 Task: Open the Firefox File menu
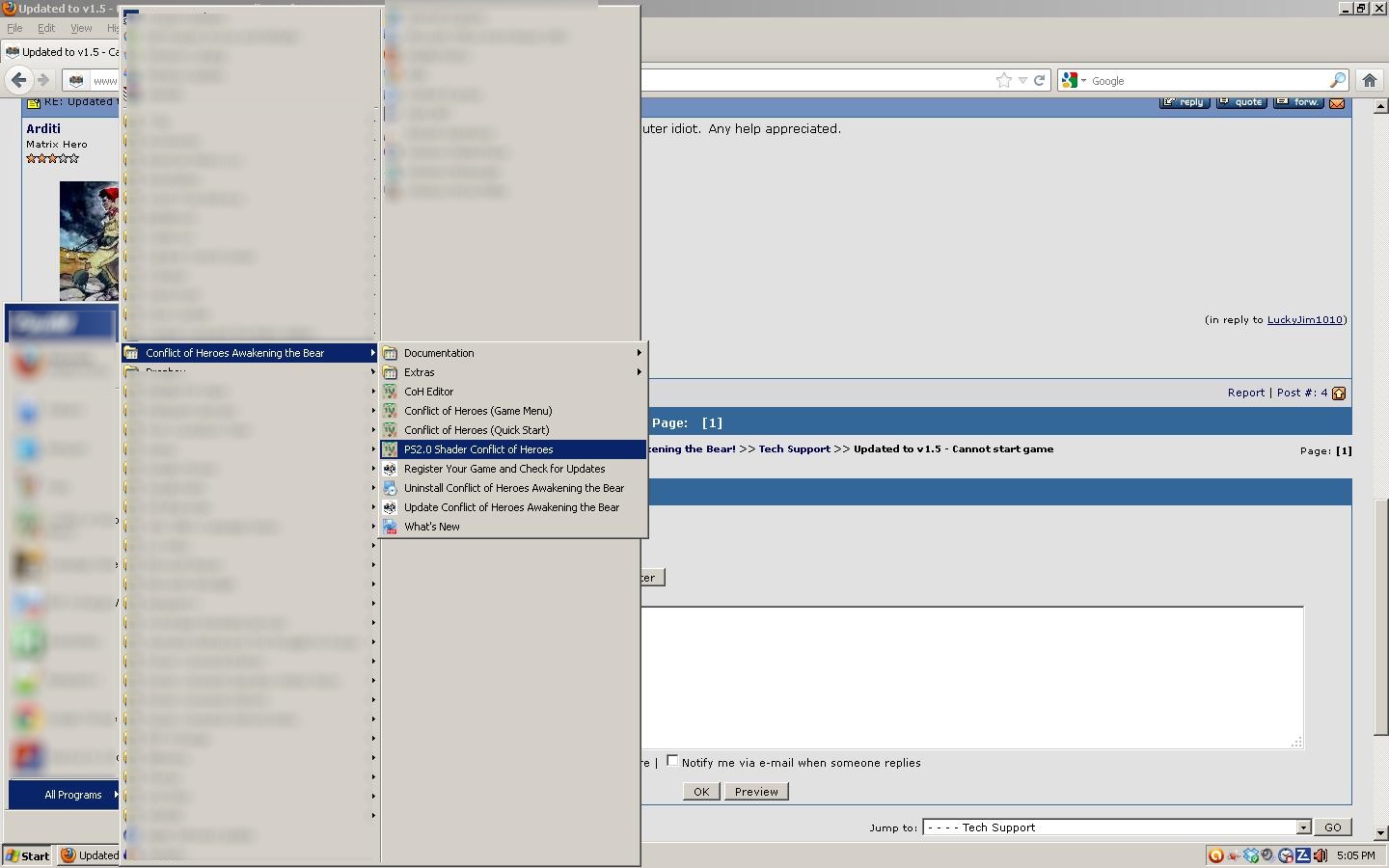pyautogui.click(x=14, y=28)
